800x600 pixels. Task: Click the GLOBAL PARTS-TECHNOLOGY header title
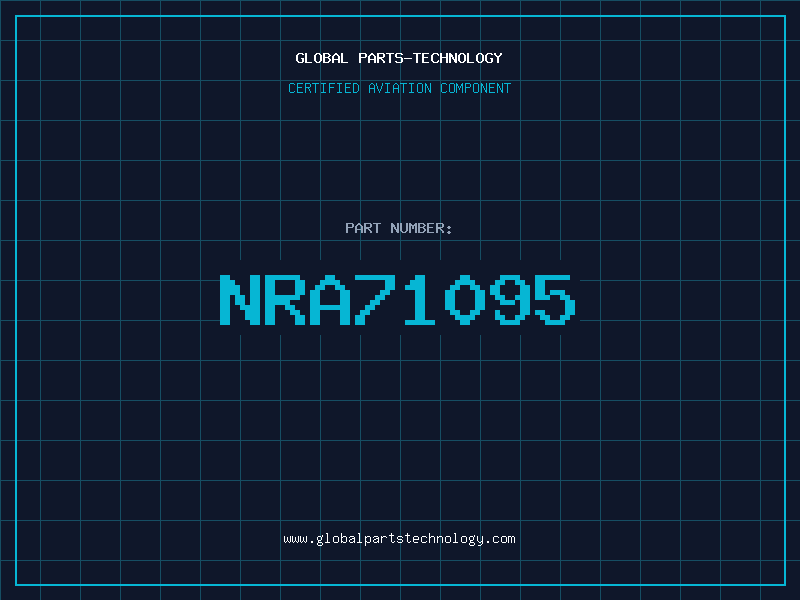click(x=399, y=58)
